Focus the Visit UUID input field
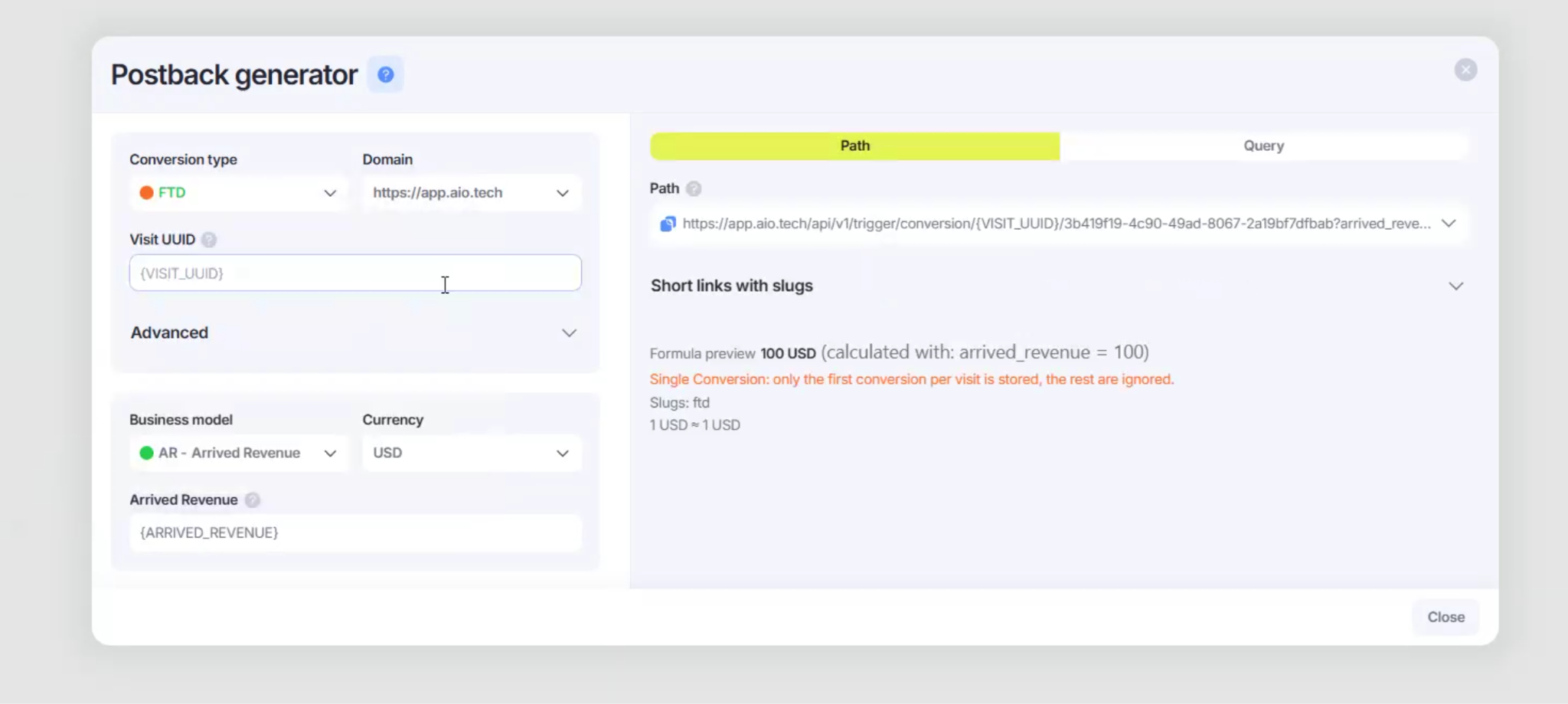 point(355,273)
